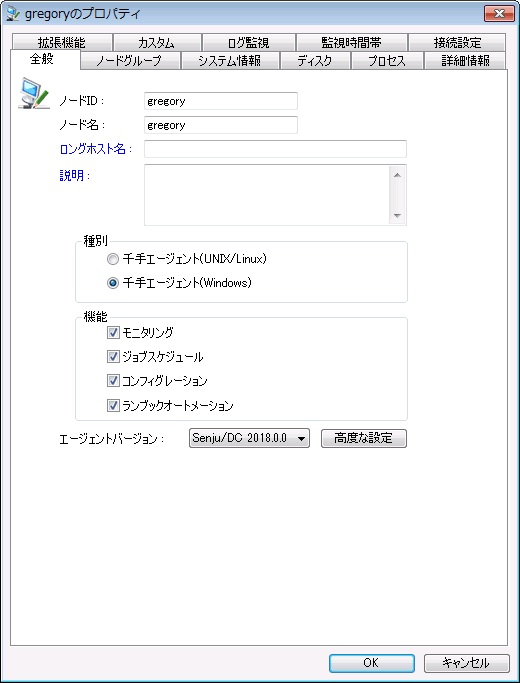Confirm with the OK button

(371, 663)
